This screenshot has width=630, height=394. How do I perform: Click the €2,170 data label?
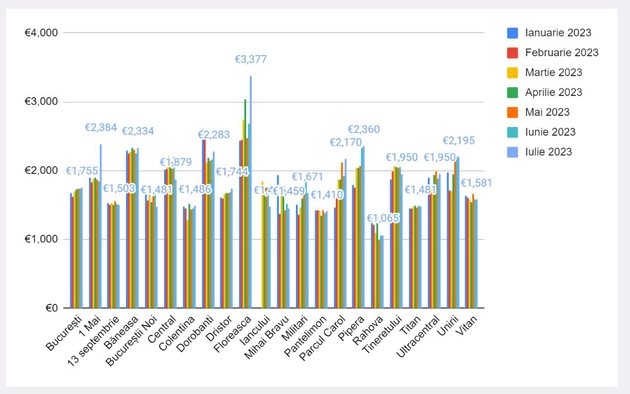click(346, 143)
